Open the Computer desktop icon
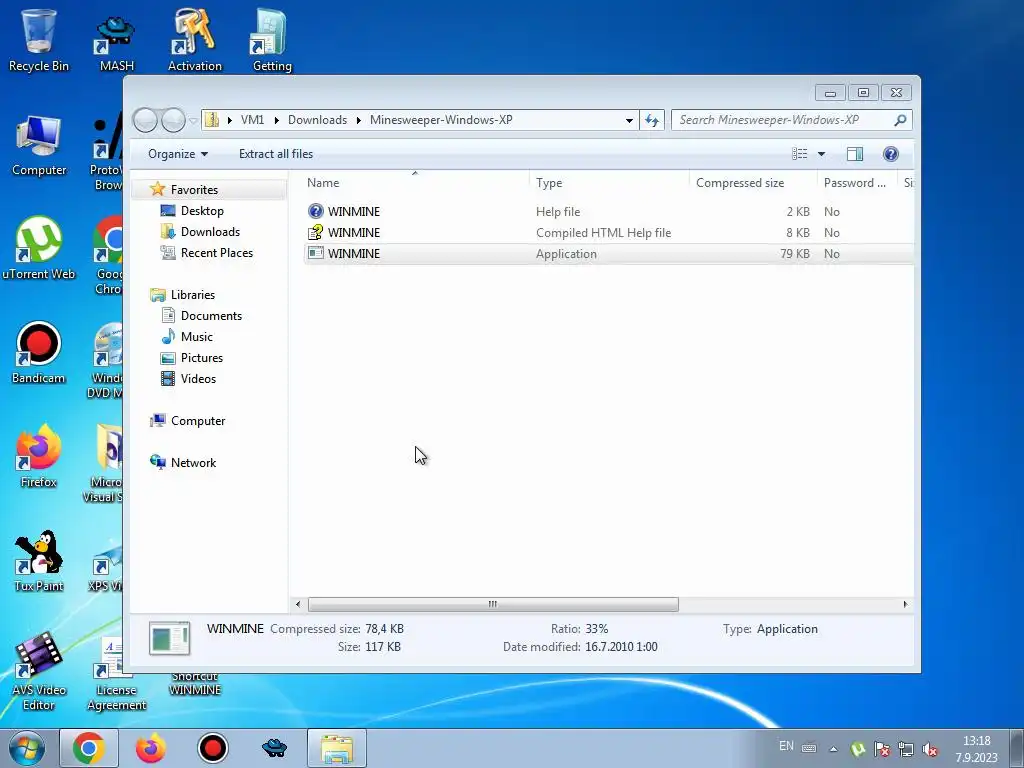Viewport: 1024px width, 768px height. click(39, 146)
